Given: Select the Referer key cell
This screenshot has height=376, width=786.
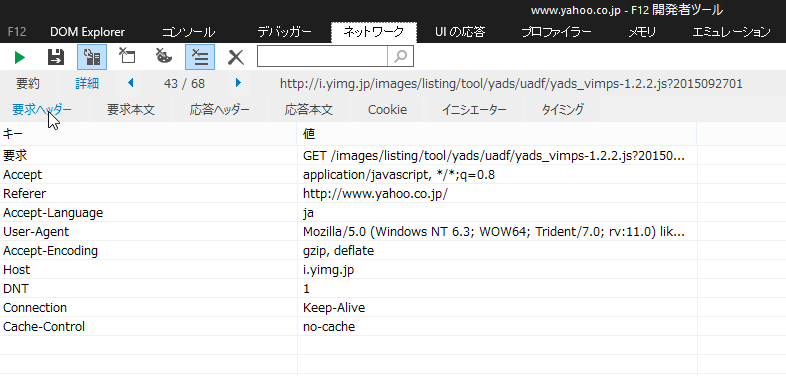Looking at the screenshot, I should (x=148, y=194).
